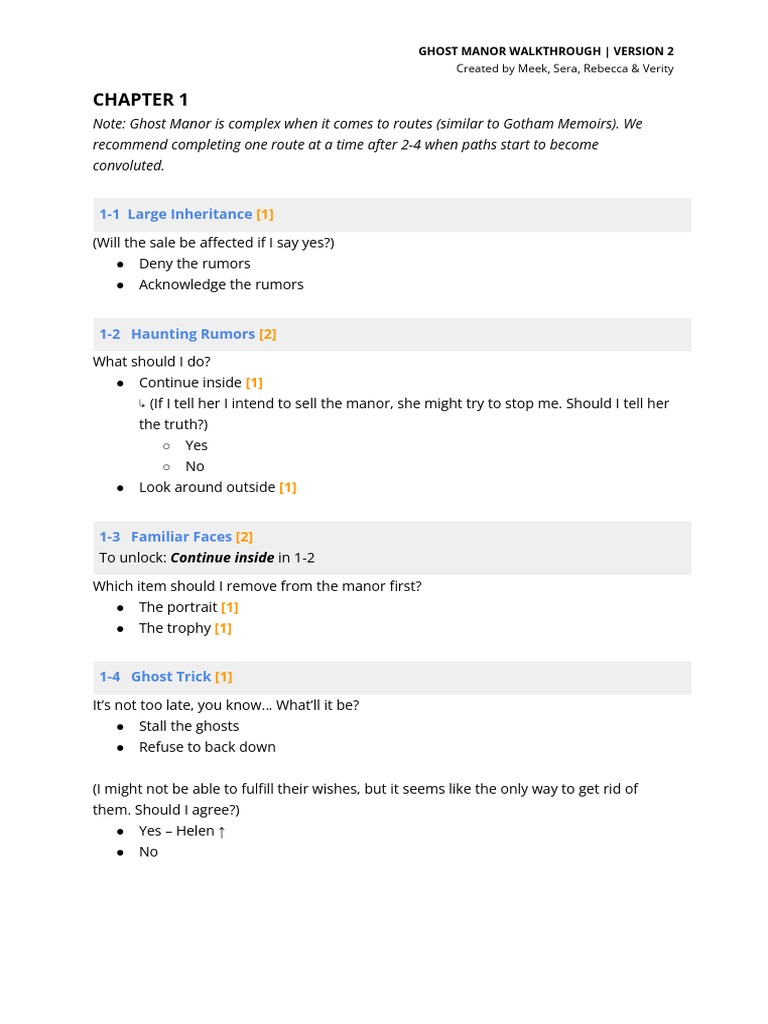Select the "No" sub-option under Continue inside
Viewport: 768px width, 1024px height.
click(194, 467)
